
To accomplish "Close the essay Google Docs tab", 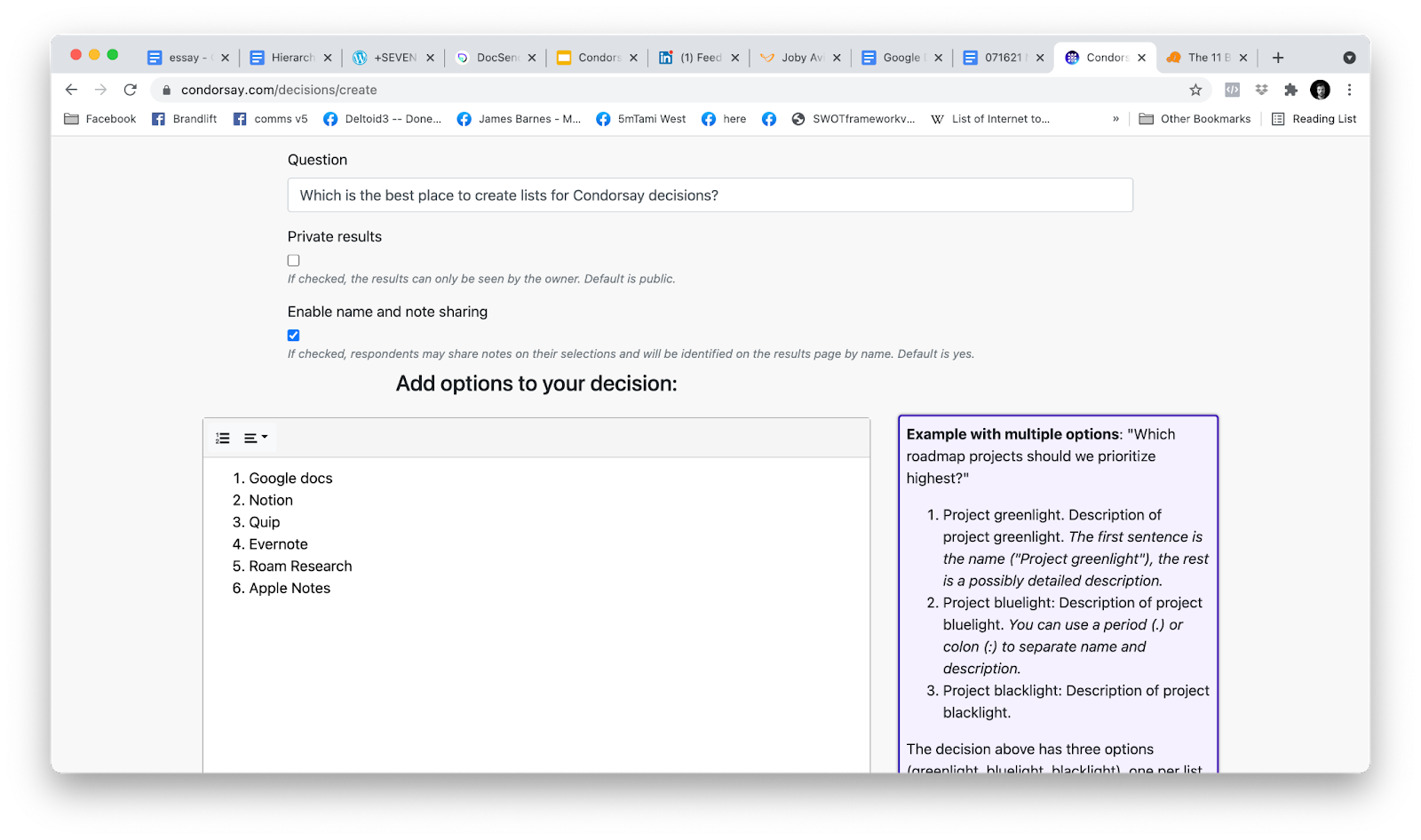I will point(226,58).
